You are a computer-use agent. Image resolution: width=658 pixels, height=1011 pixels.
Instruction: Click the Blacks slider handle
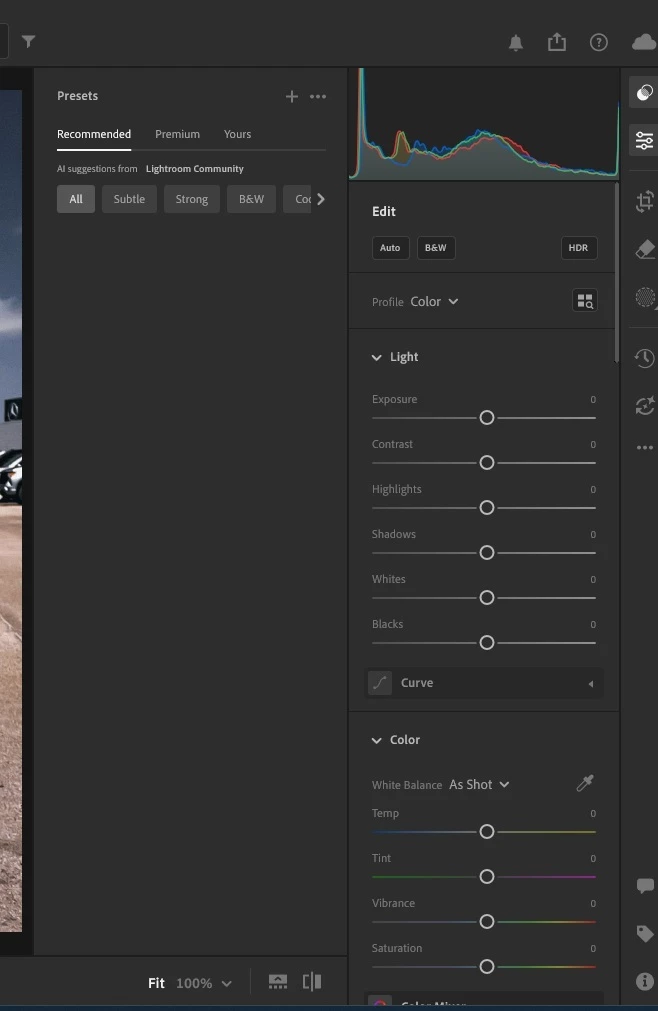pos(487,643)
